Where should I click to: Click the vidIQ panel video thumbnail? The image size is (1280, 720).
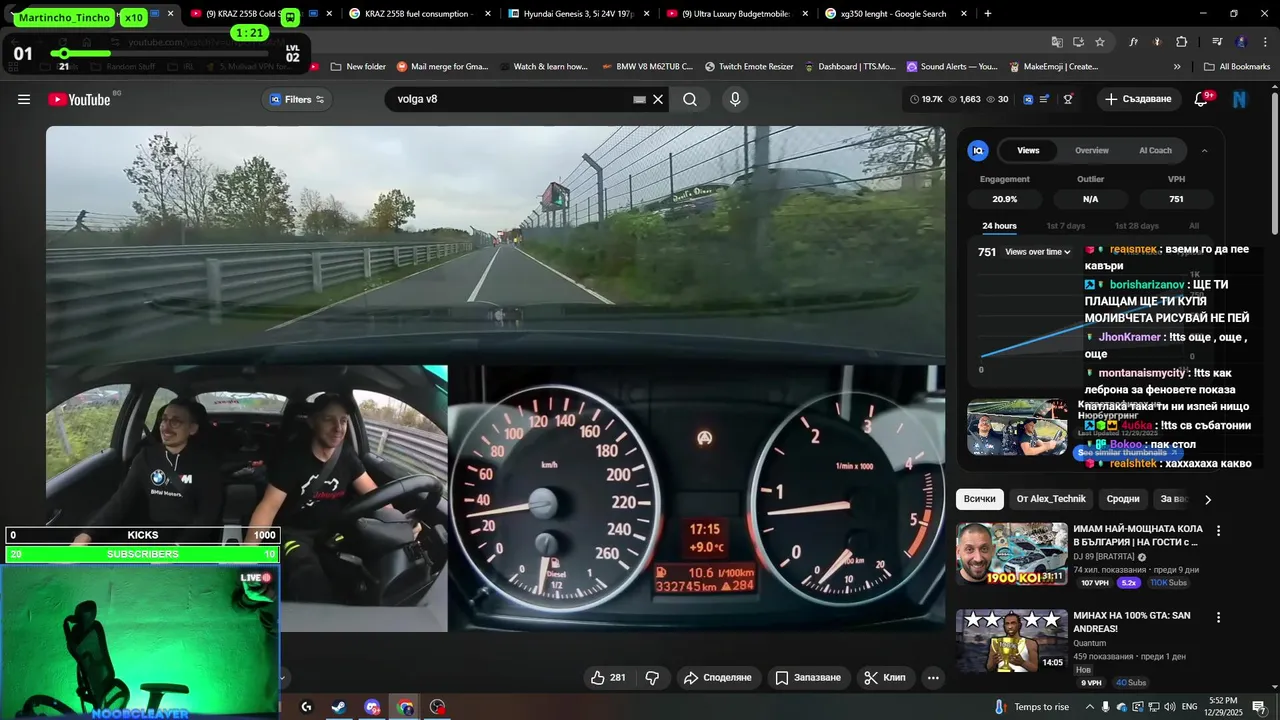point(1017,427)
